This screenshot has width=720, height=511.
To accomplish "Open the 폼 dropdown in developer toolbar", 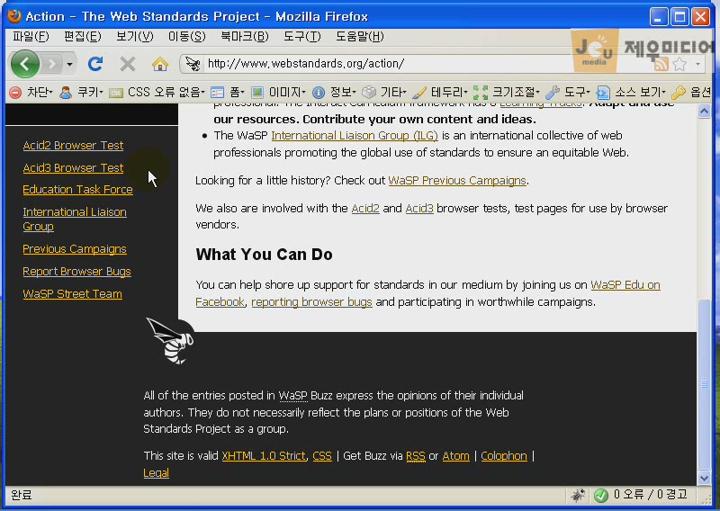I will (236, 92).
